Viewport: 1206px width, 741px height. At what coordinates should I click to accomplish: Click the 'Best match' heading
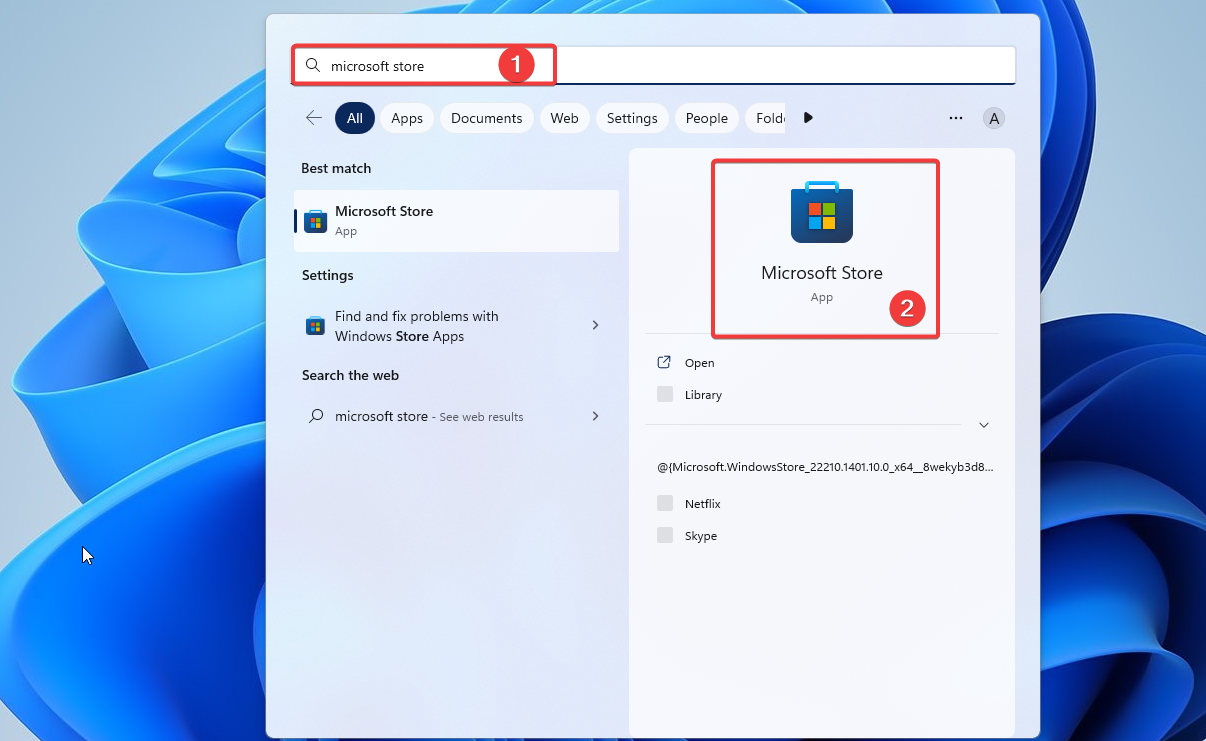pyautogui.click(x=336, y=168)
